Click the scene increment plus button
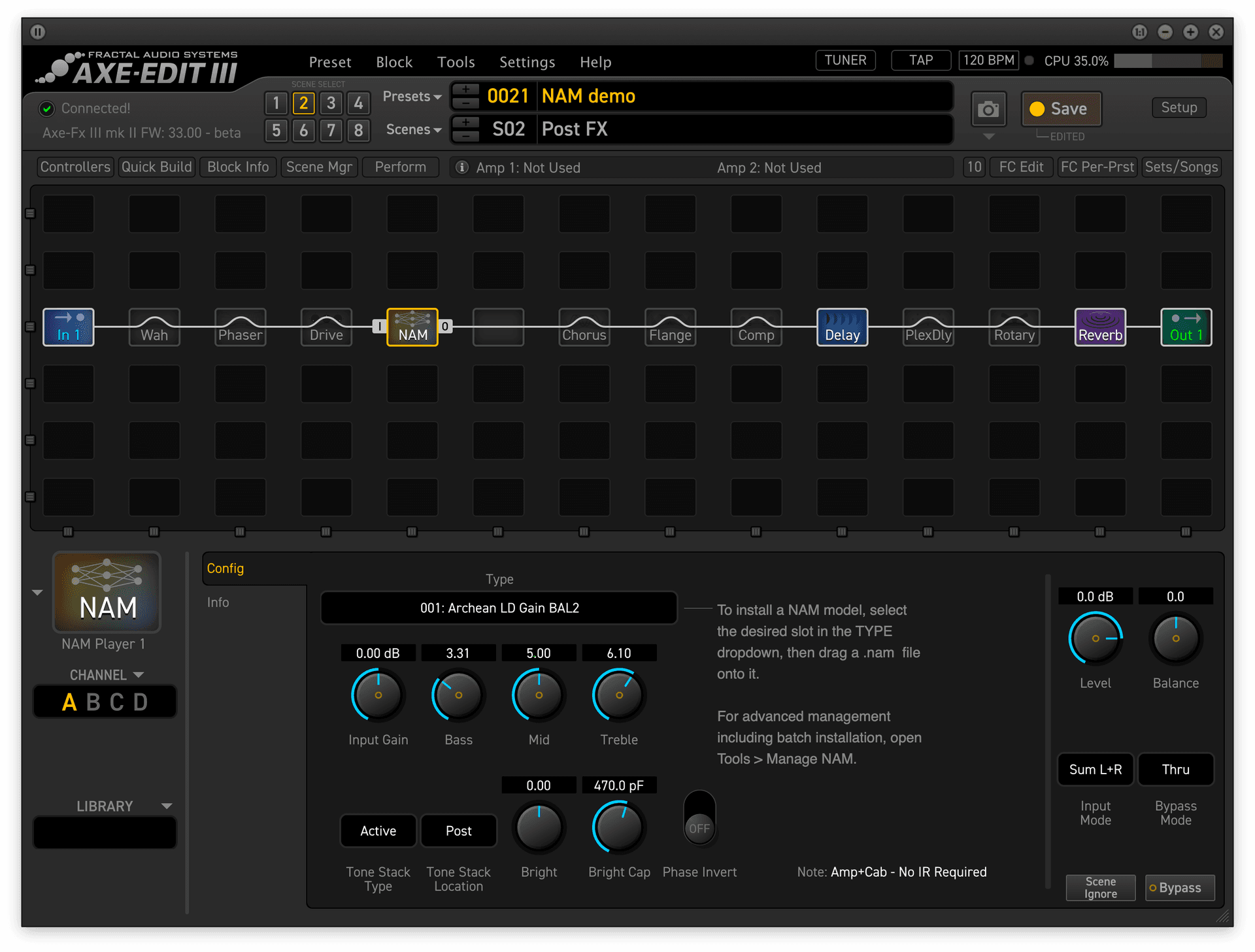The image size is (1255, 952). [x=466, y=122]
